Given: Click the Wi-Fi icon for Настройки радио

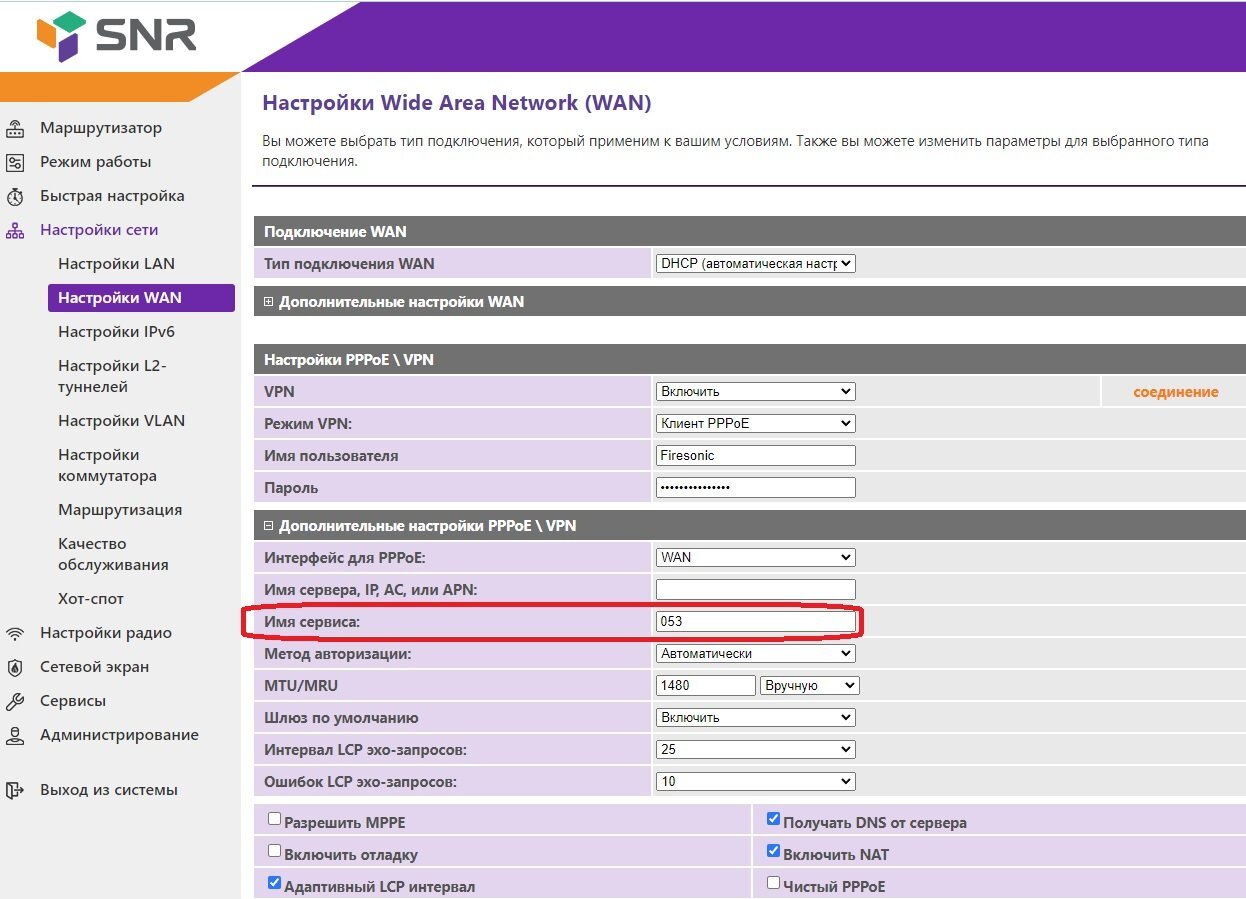Looking at the screenshot, I should click(15, 634).
